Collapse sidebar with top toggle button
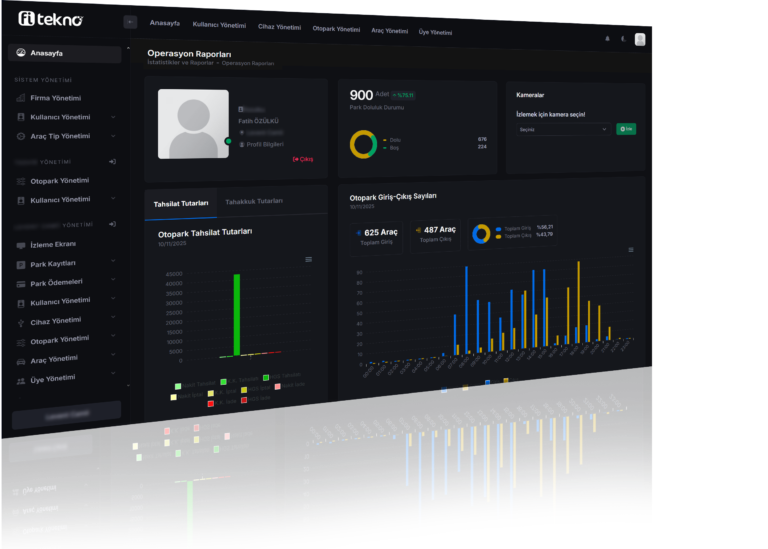The width and height of the screenshot is (768, 549). 130,22
